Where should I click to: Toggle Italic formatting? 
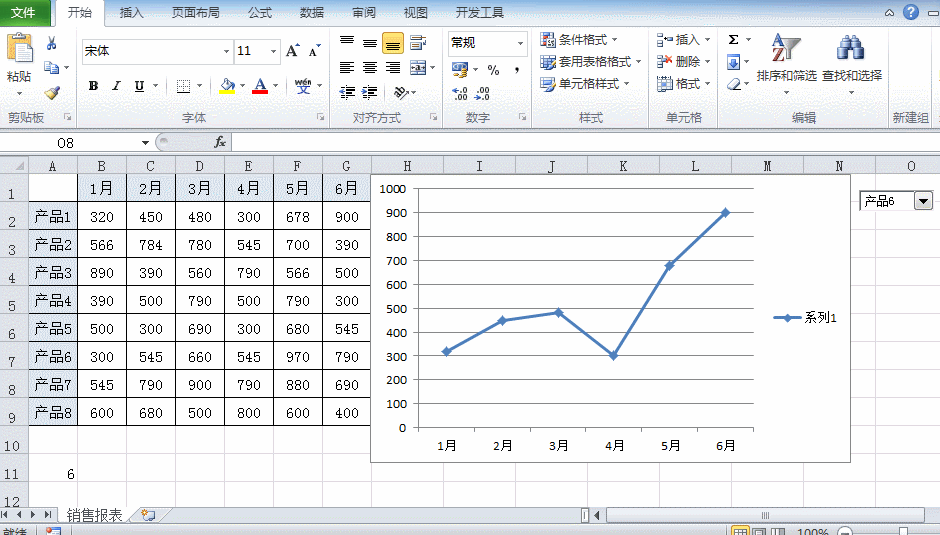pyautogui.click(x=116, y=86)
